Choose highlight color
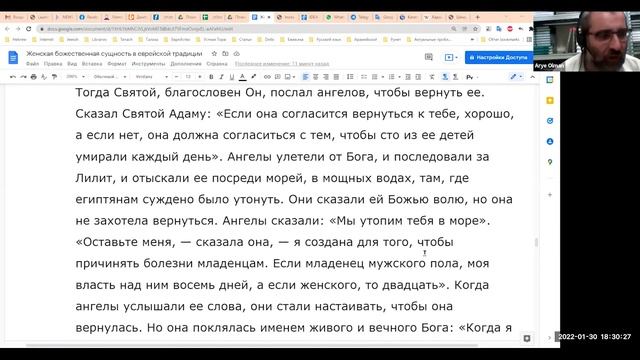 [x=253, y=77]
